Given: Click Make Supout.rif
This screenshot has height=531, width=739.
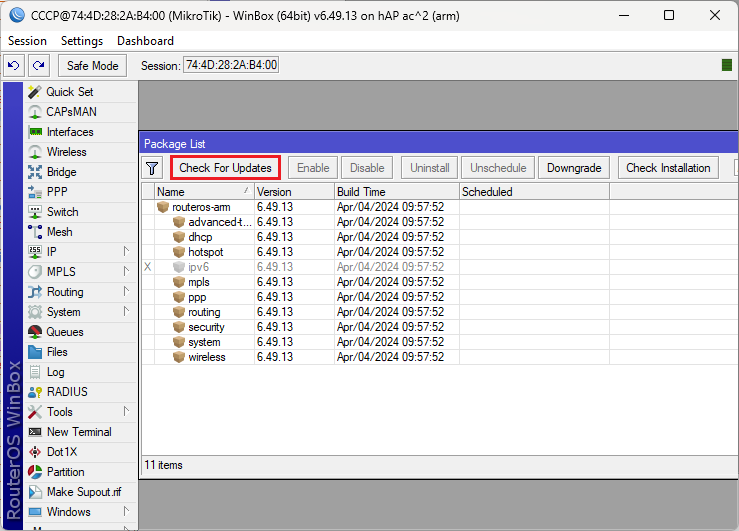Looking at the screenshot, I should coord(80,492).
